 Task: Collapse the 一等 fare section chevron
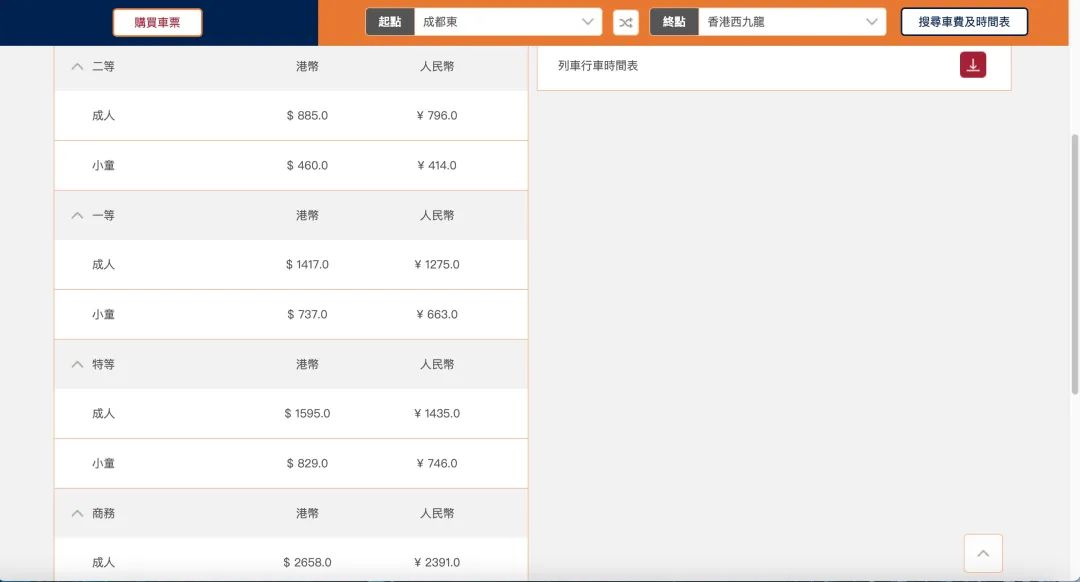pyautogui.click(x=77, y=214)
